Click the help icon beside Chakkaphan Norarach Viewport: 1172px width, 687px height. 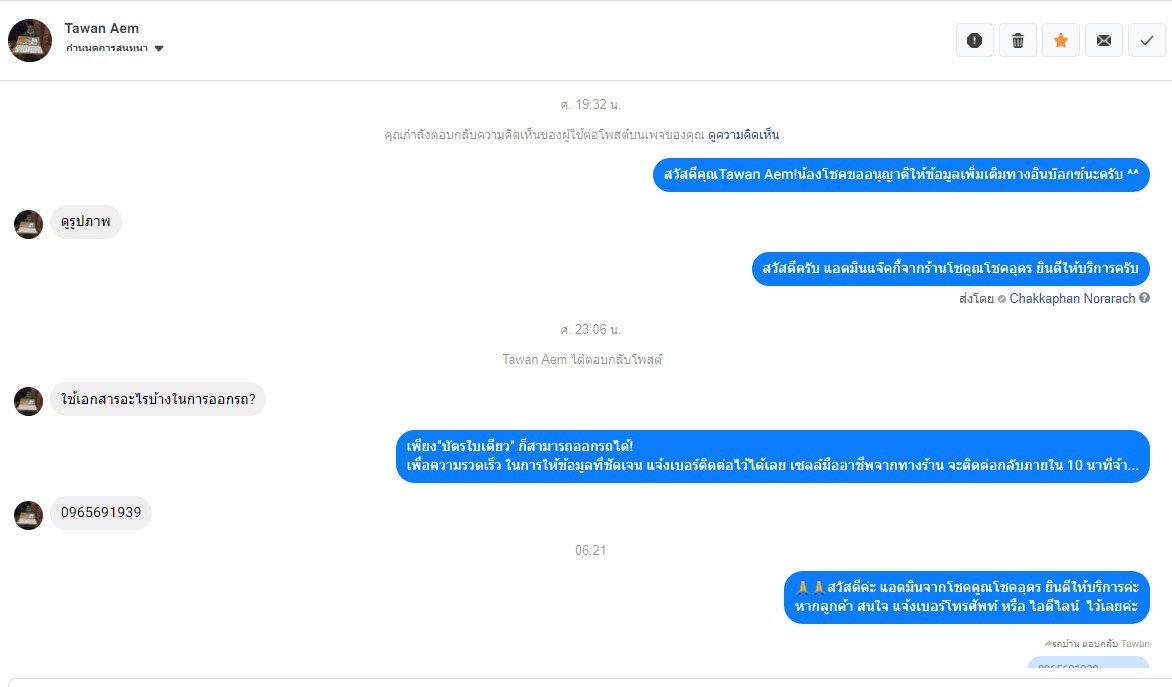point(1144,298)
